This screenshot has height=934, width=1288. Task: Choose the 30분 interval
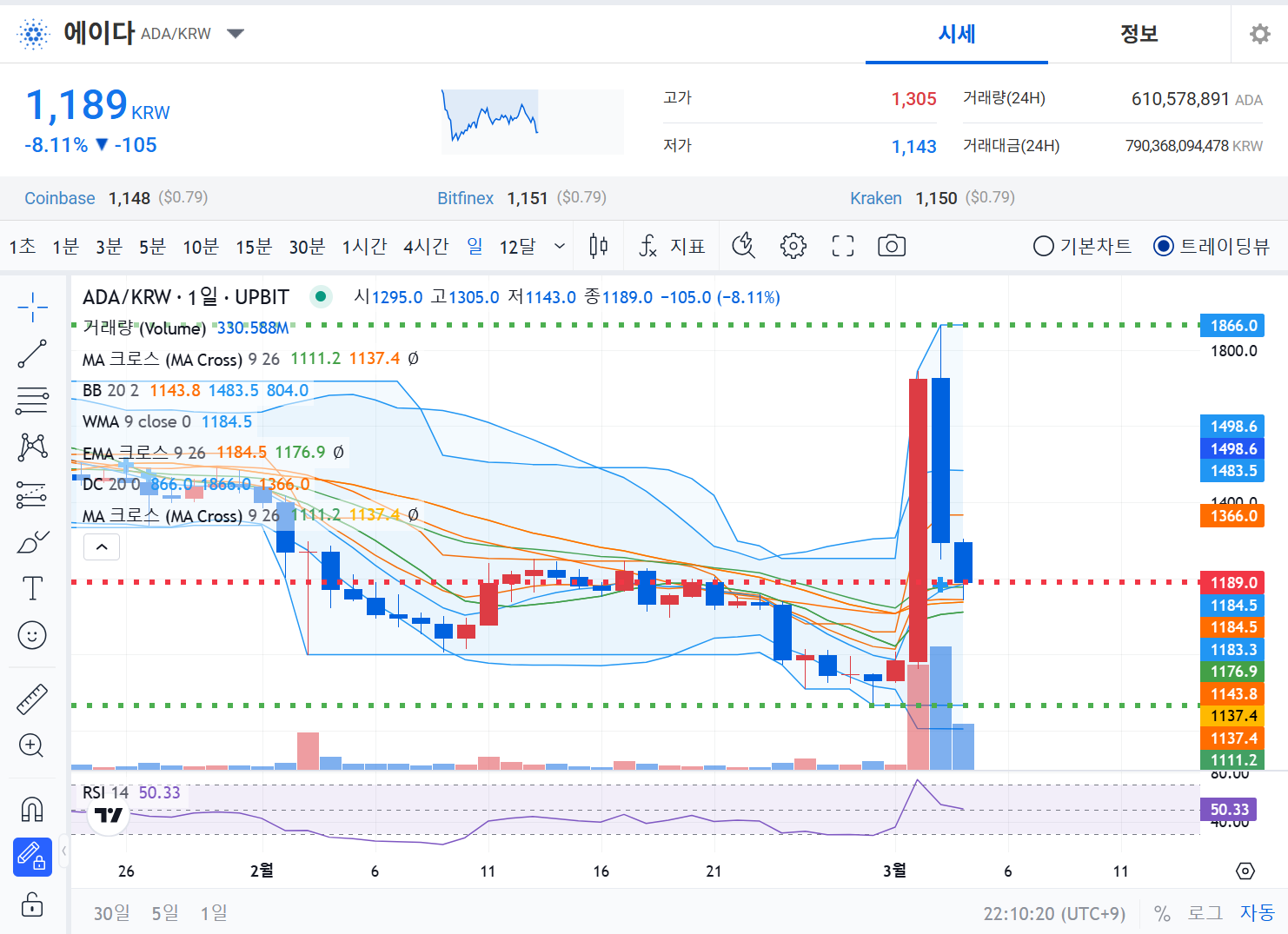coord(307,247)
